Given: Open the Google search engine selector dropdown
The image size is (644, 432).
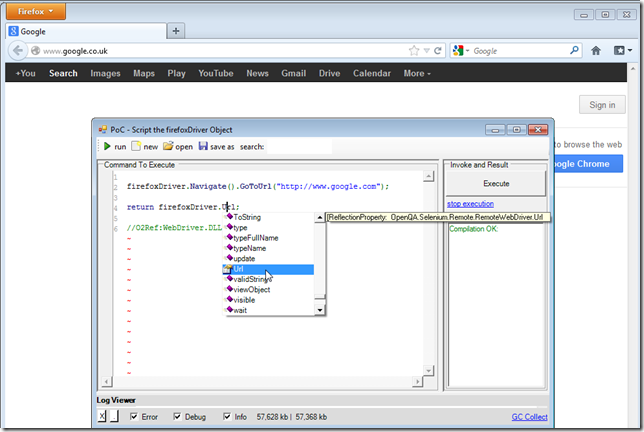Looking at the screenshot, I should [x=462, y=50].
